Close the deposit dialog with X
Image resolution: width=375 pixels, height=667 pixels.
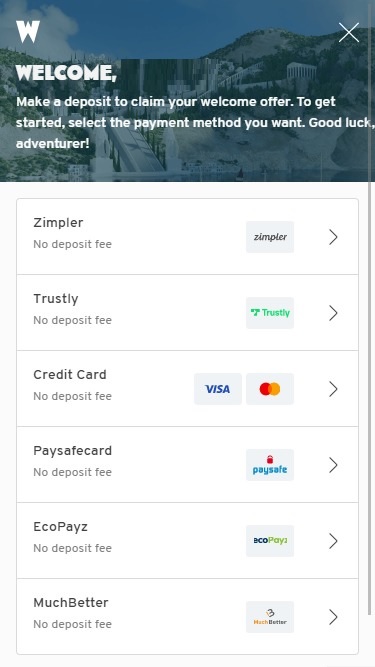tap(349, 33)
